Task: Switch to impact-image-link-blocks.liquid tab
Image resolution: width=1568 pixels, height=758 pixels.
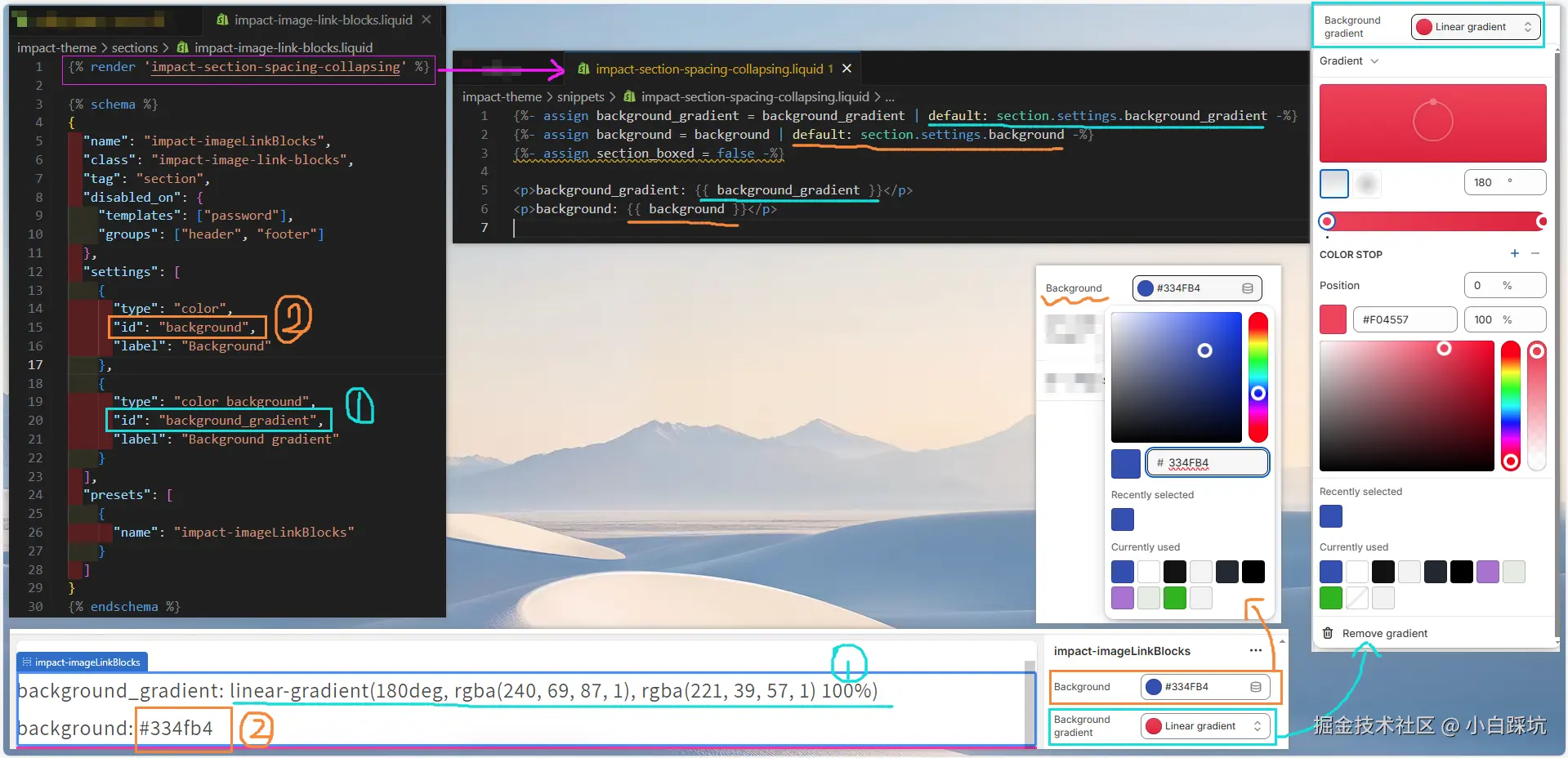Action: point(323,20)
